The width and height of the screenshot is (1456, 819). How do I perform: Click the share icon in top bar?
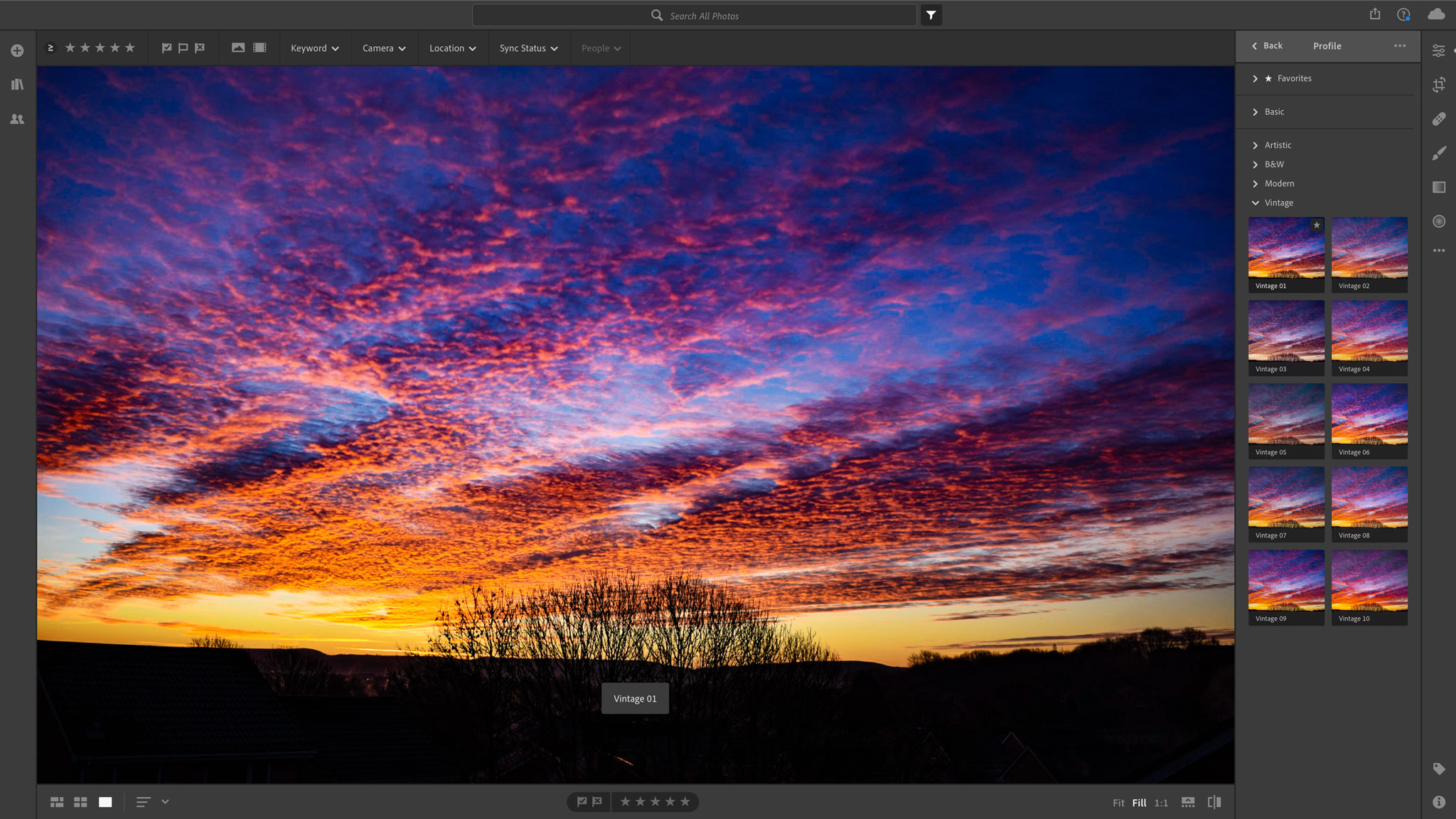click(x=1375, y=13)
